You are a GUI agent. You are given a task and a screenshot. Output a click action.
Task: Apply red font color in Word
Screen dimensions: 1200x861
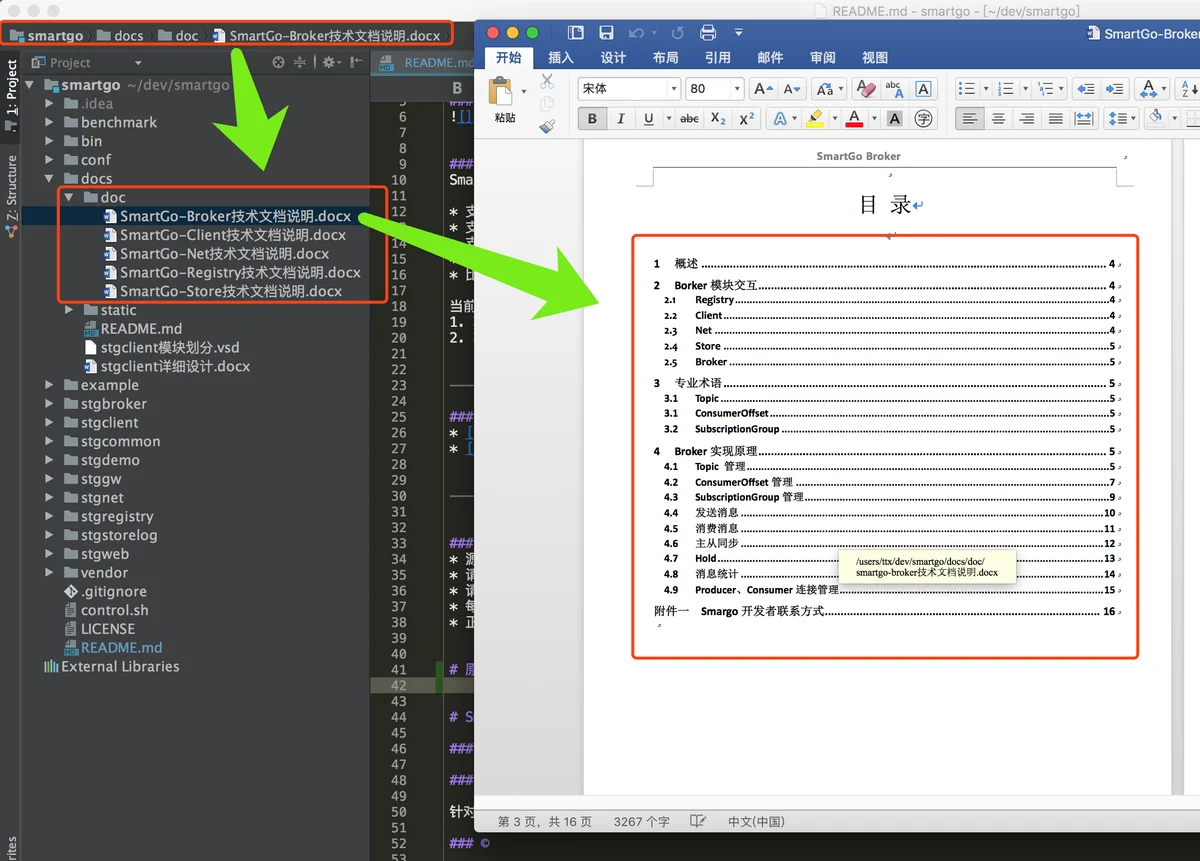pyautogui.click(x=854, y=119)
